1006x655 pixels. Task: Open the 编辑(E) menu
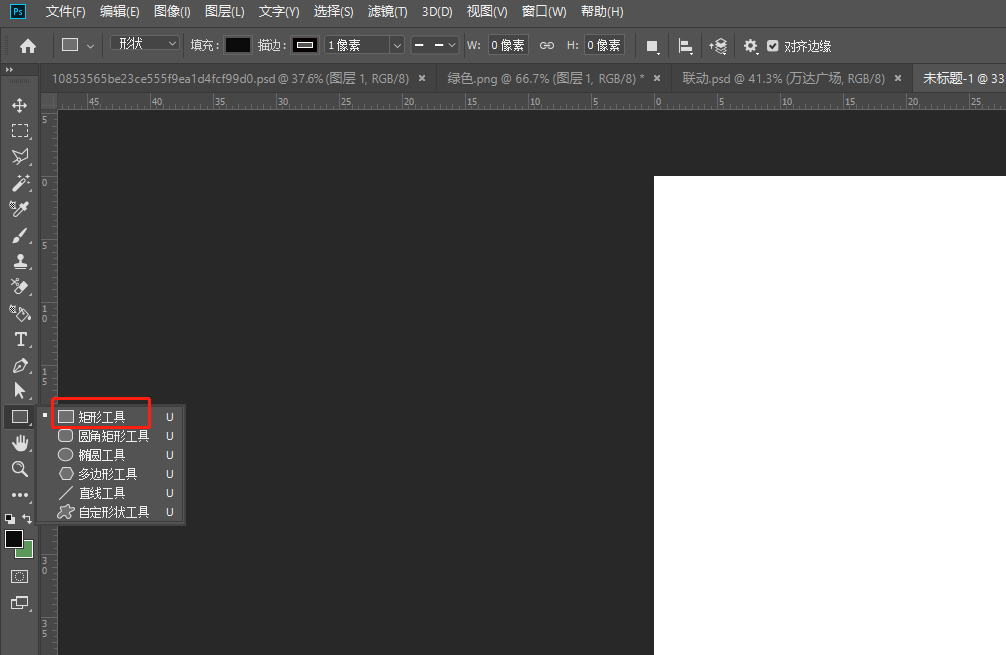pos(119,12)
